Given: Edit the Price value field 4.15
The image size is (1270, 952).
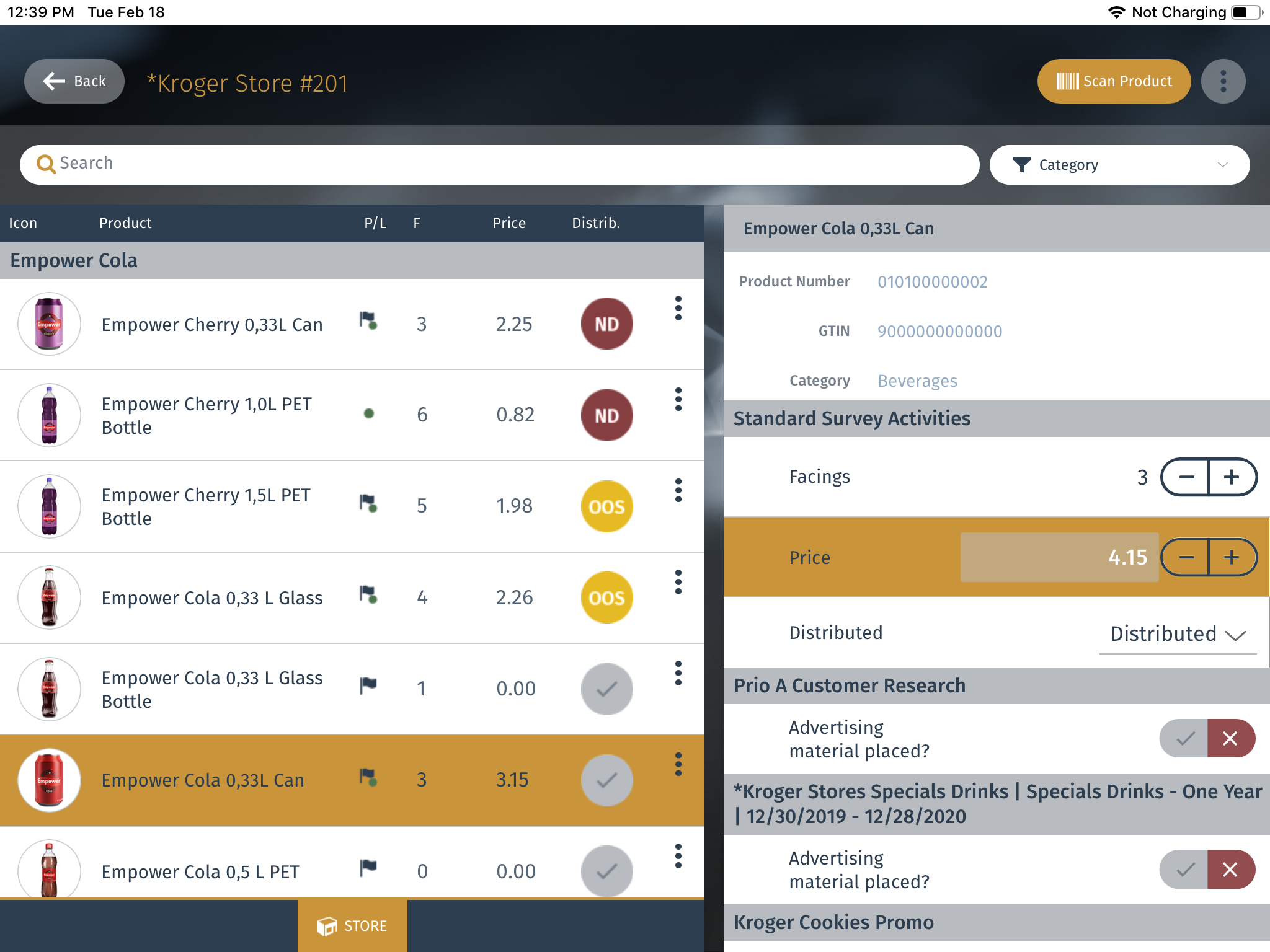Looking at the screenshot, I should (1059, 557).
